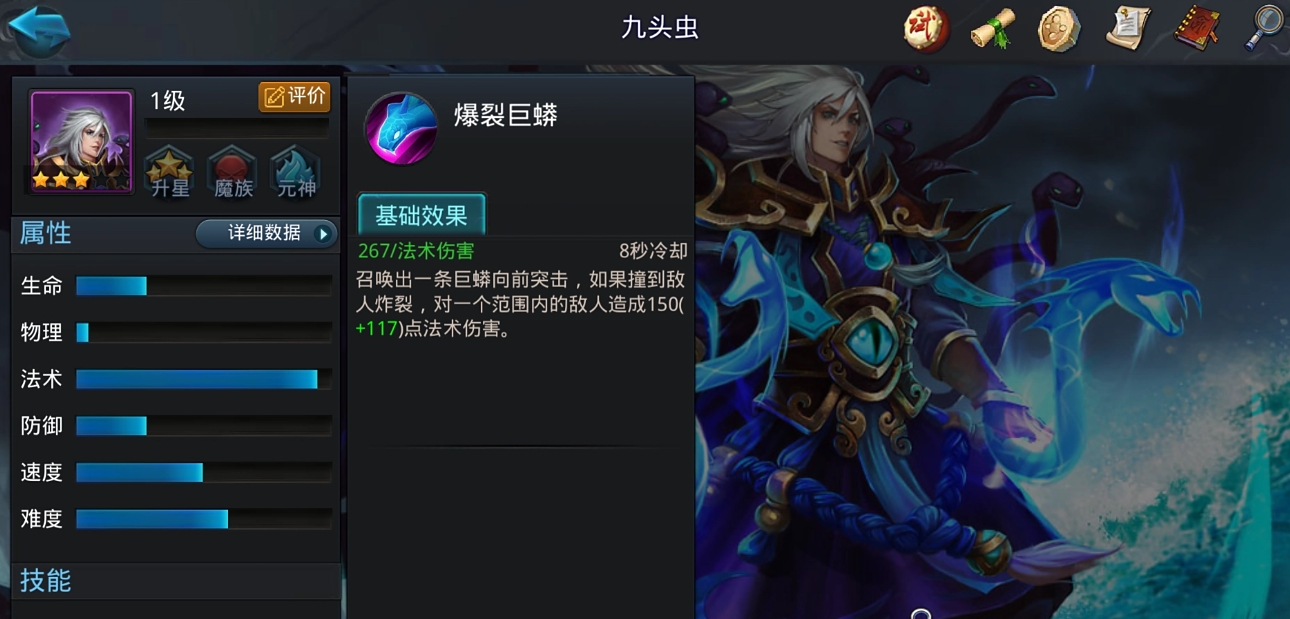Tap the magnifying glass search icon
Viewport: 1290px width, 619px height.
click(1264, 28)
